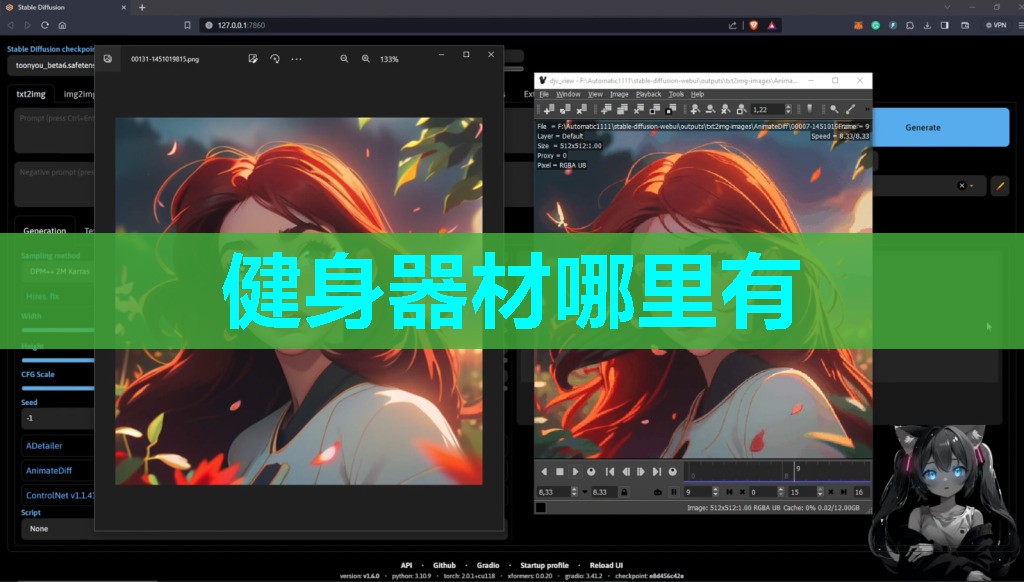This screenshot has width=1024, height=582.
Task: Jump to last frame in djv_view
Action: 657,472
